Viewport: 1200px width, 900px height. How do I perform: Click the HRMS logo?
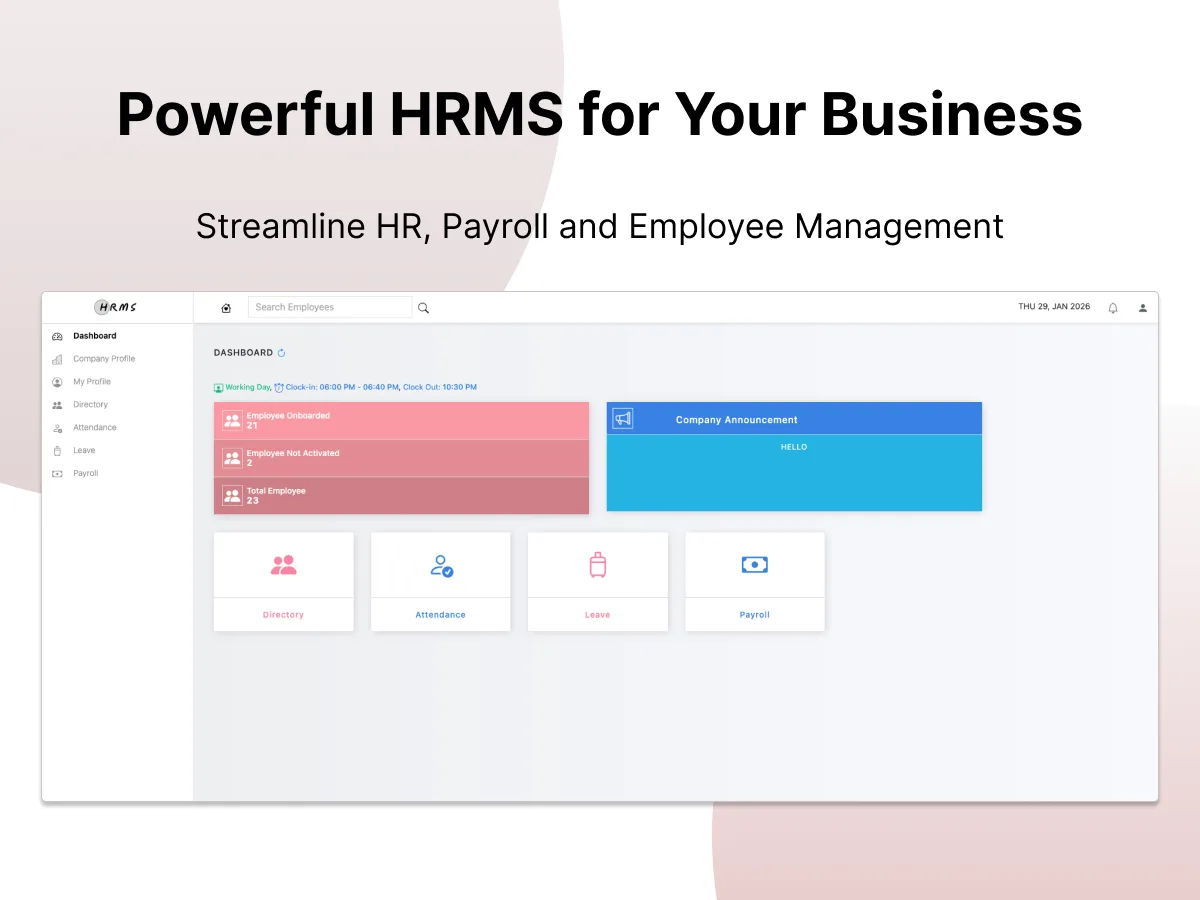point(117,307)
